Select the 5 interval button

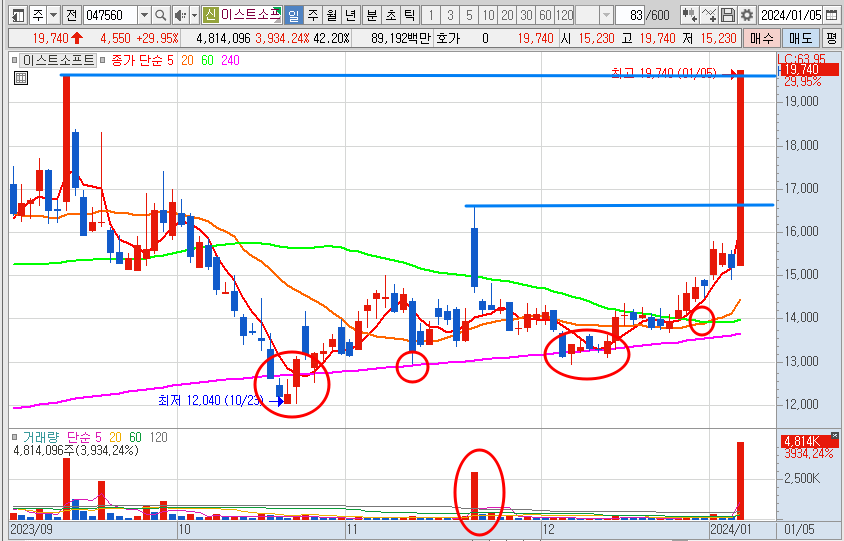pyautogui.click(x=469, y=15)
